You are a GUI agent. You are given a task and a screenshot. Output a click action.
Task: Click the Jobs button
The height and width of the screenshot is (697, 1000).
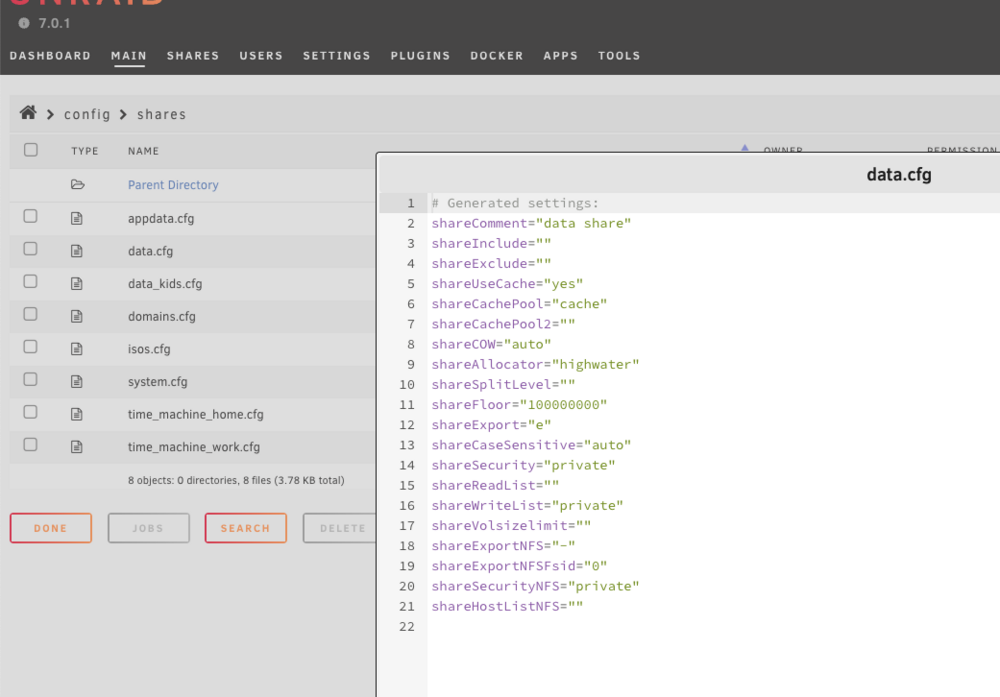149,528
